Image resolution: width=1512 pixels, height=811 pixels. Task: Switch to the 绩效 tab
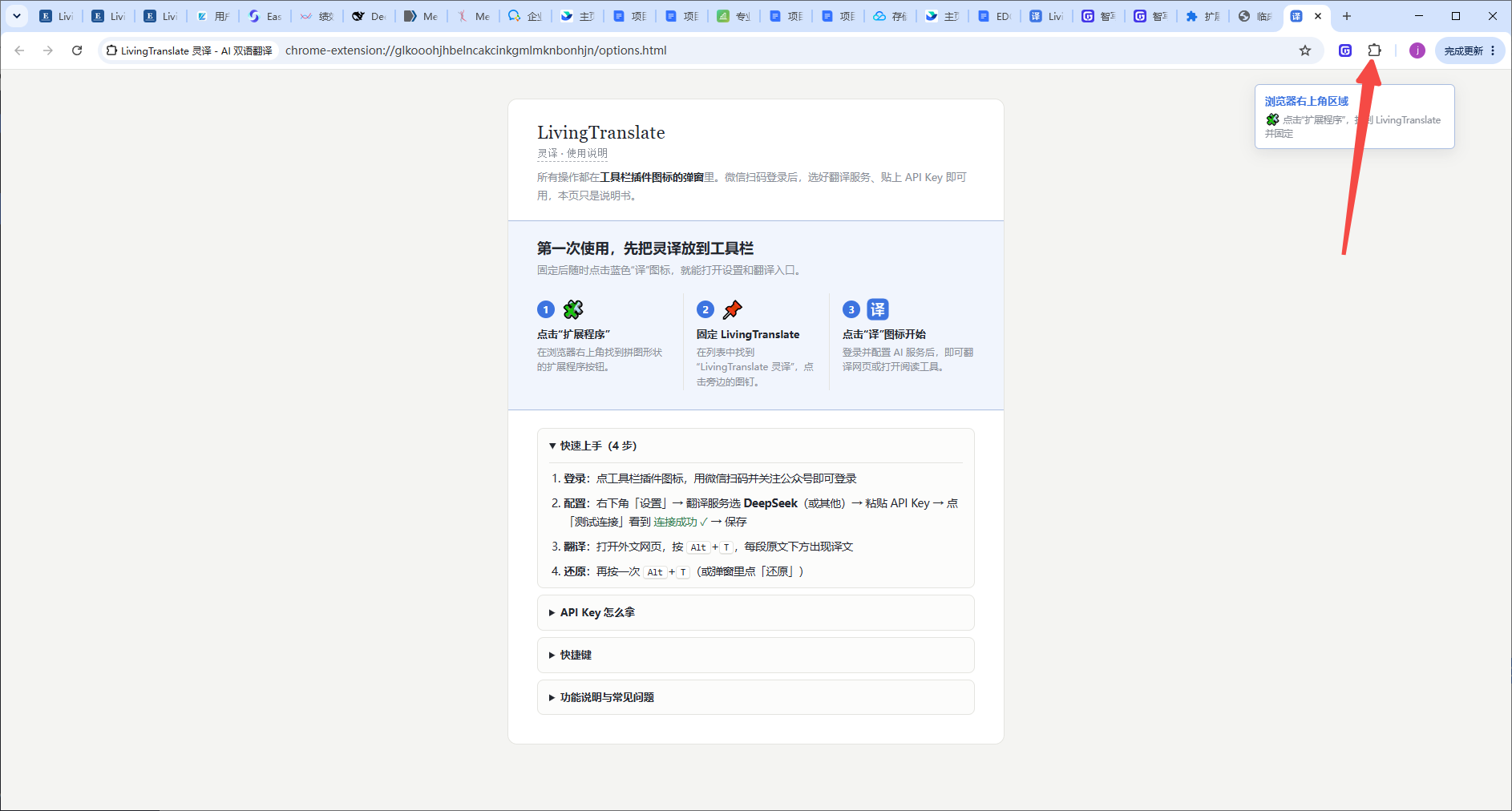317,16
